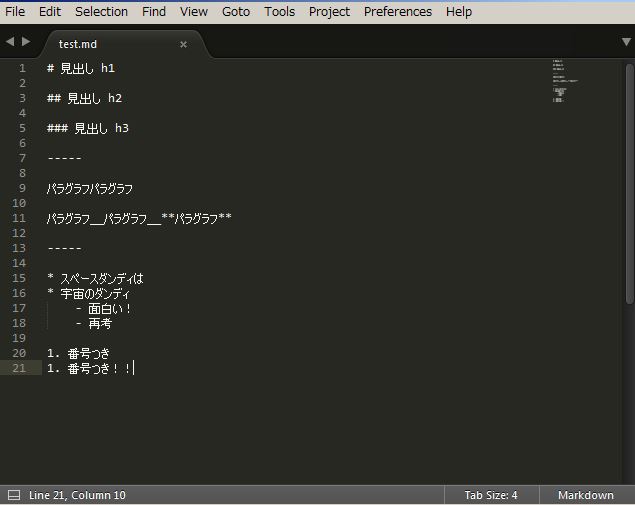Place cursor in '# 見出し h1' line
This screenshot has width=635, height=505.
[x=81, y=68]
